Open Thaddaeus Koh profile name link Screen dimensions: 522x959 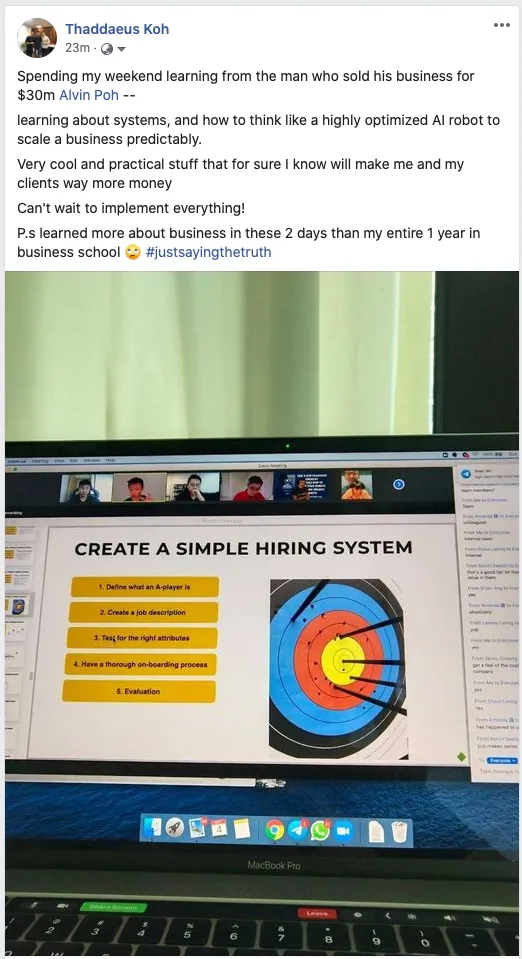[117, 29]
